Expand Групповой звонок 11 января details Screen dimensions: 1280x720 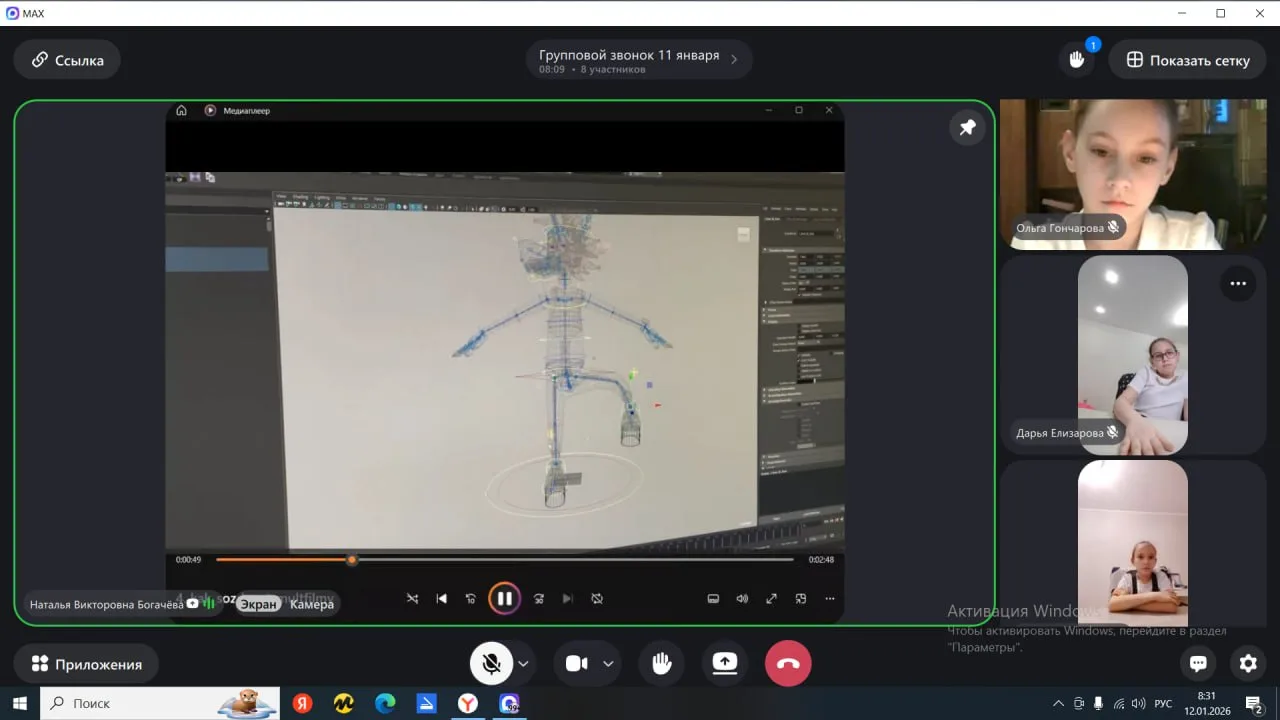638,60
